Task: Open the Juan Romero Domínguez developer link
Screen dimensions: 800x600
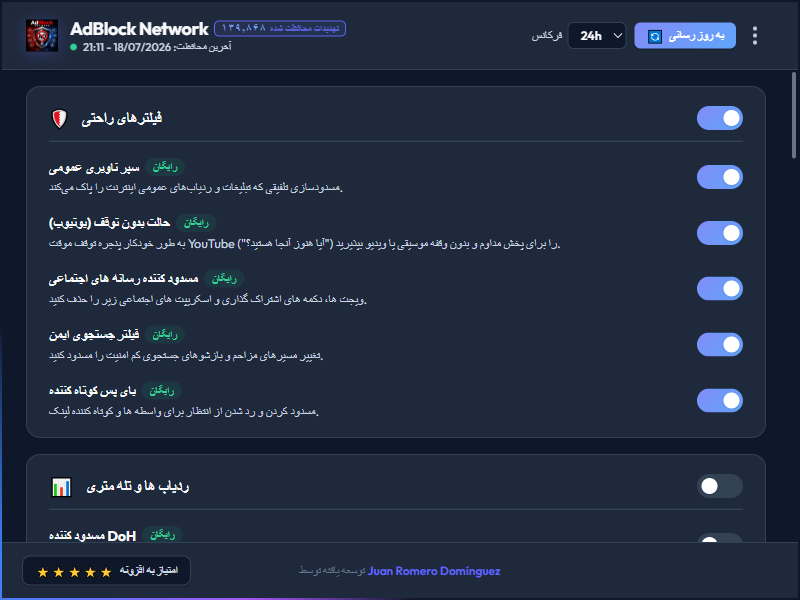Action: [x=434, y=571]
